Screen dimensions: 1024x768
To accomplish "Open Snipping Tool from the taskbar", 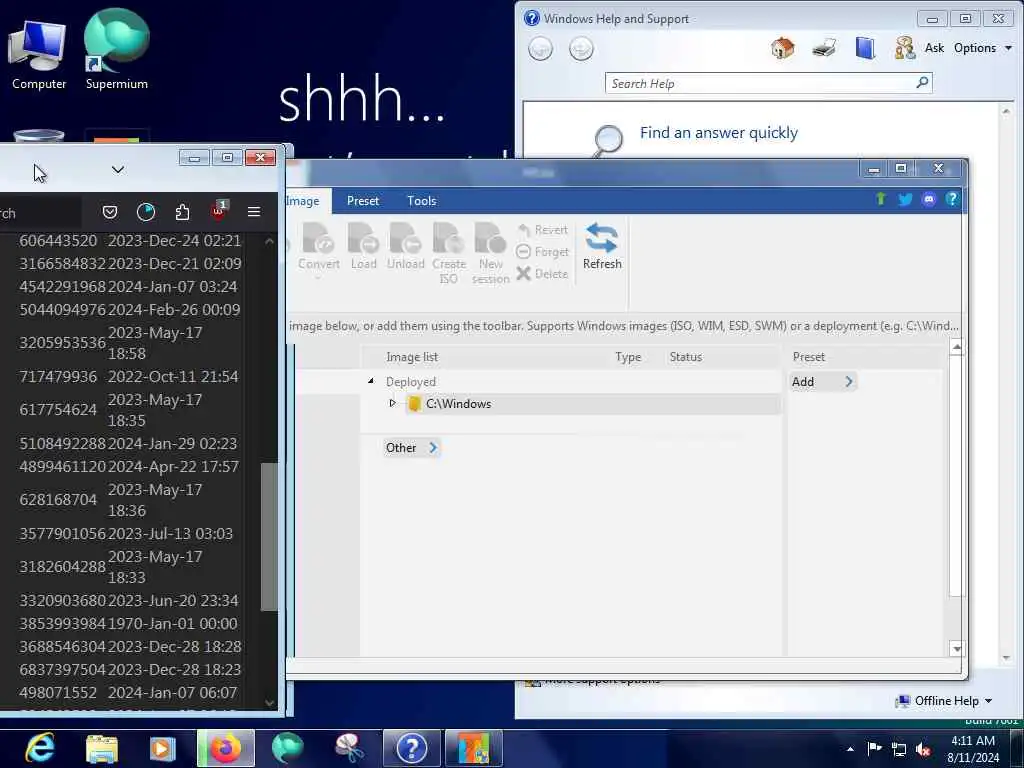I will coord(349,748).
